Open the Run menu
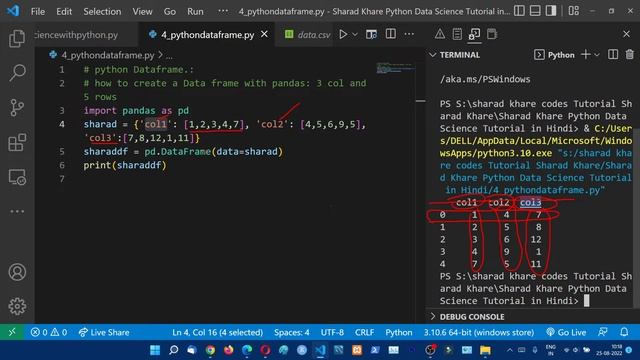The width and height of the screenshot is (640, 360). [x=195, y=11]
